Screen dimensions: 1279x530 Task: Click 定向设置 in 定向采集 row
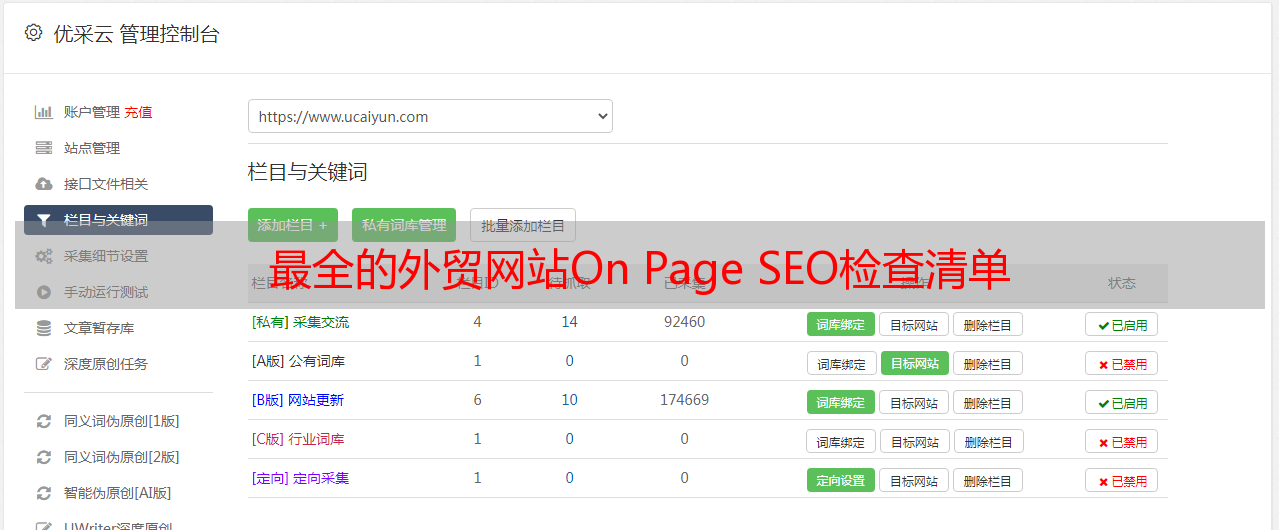point(841,480)
